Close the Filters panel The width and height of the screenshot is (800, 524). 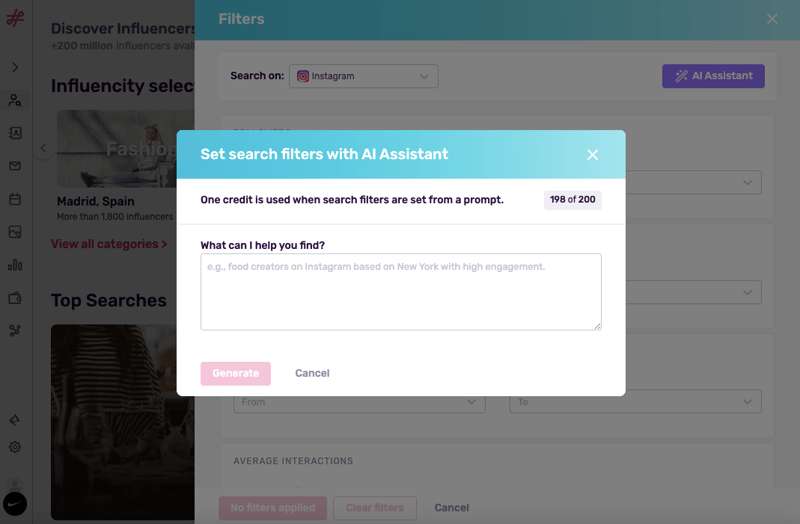click(x=772, y=19)
